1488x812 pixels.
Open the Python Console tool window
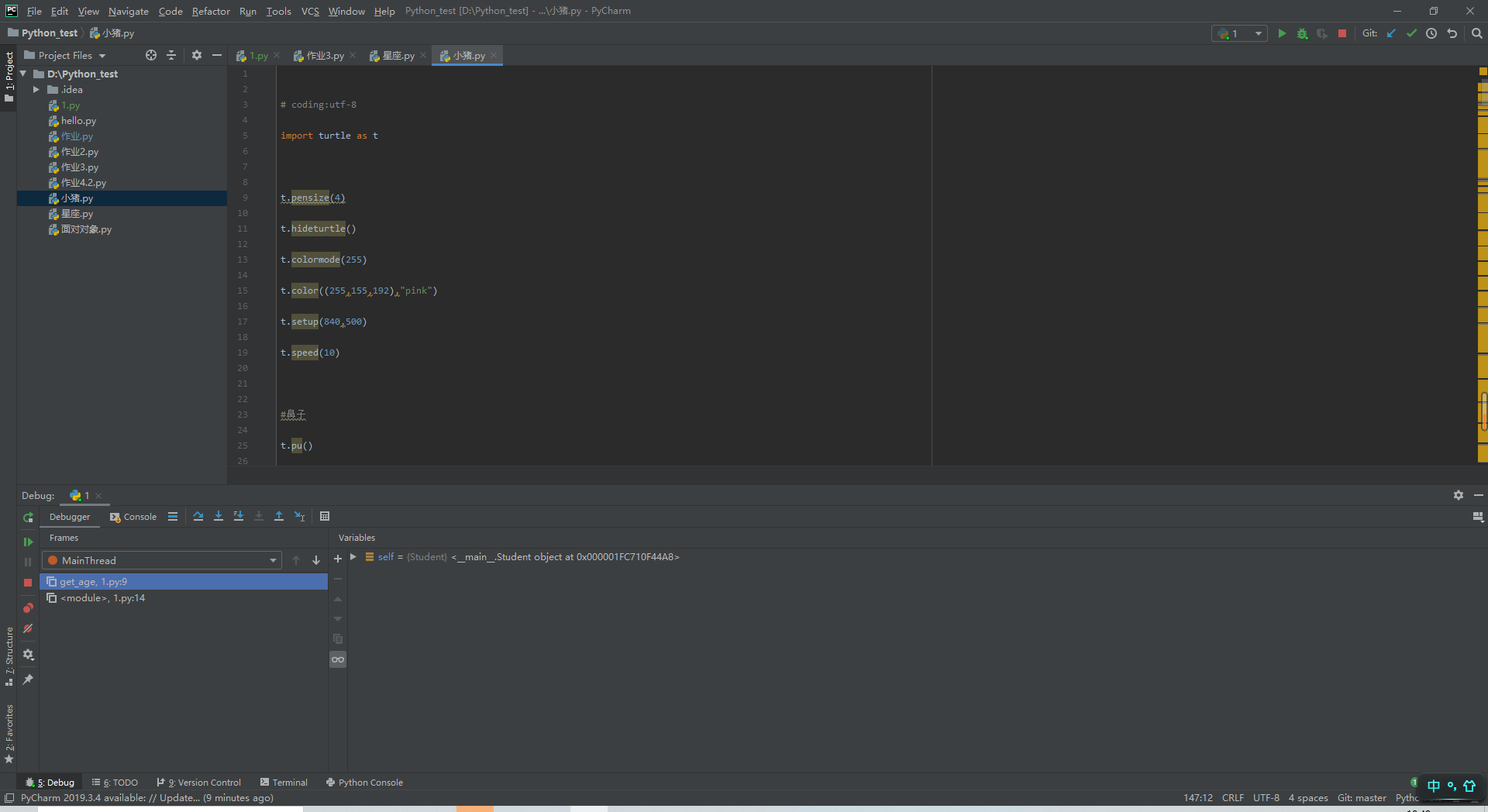(364, 783)
